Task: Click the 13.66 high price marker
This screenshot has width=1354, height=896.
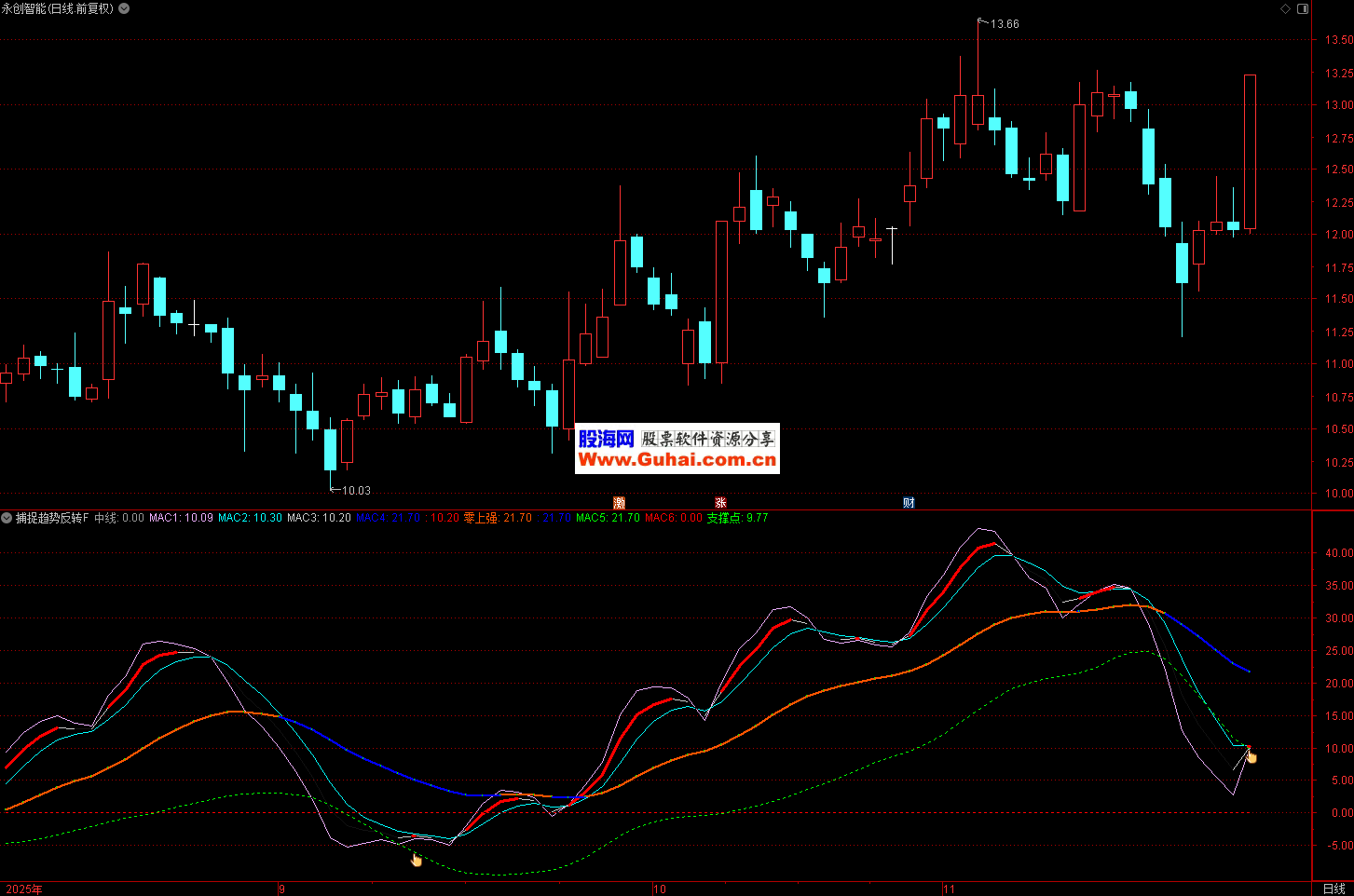Action: pos(1004,24)
